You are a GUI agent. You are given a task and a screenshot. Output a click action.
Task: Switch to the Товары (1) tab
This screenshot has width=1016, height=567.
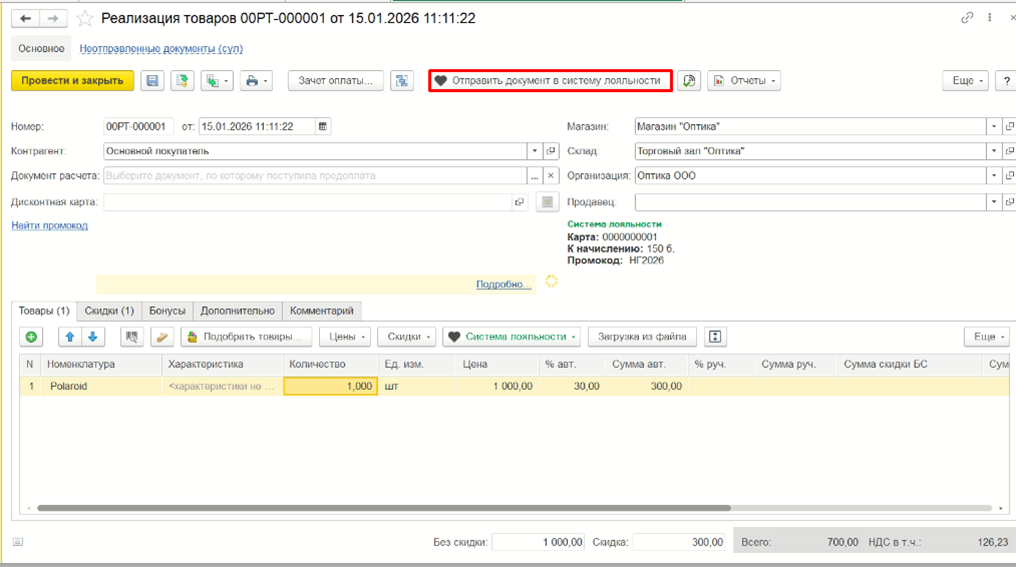click(x=44, y=311)
